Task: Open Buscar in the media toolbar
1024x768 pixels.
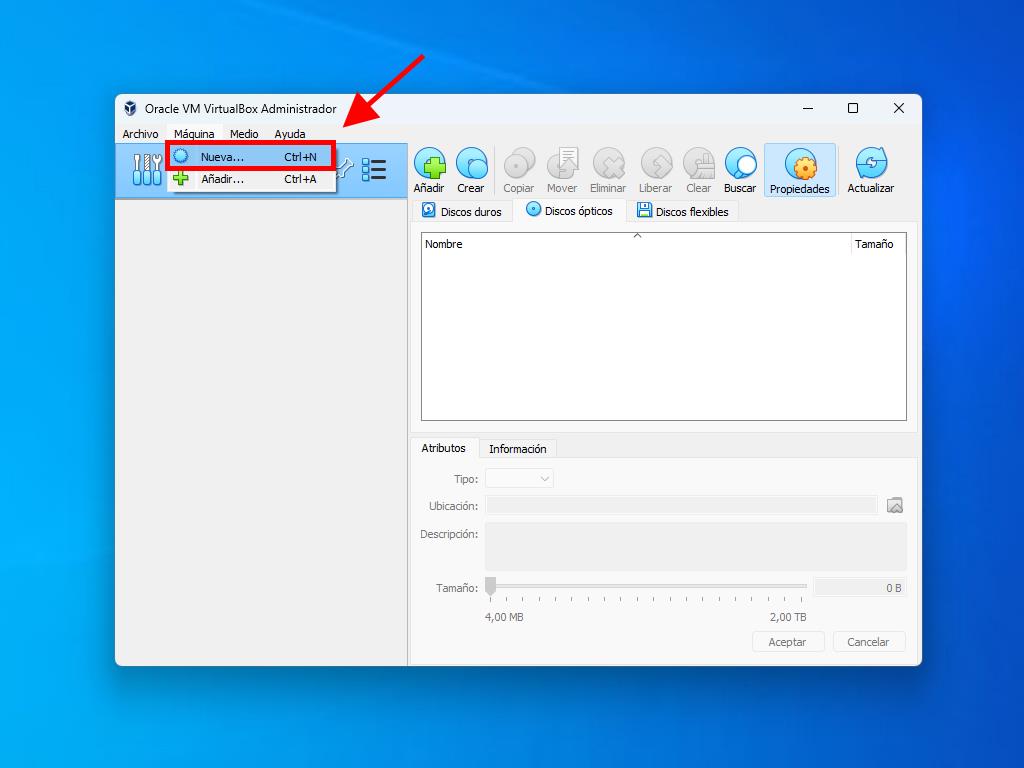Action: 740,170
